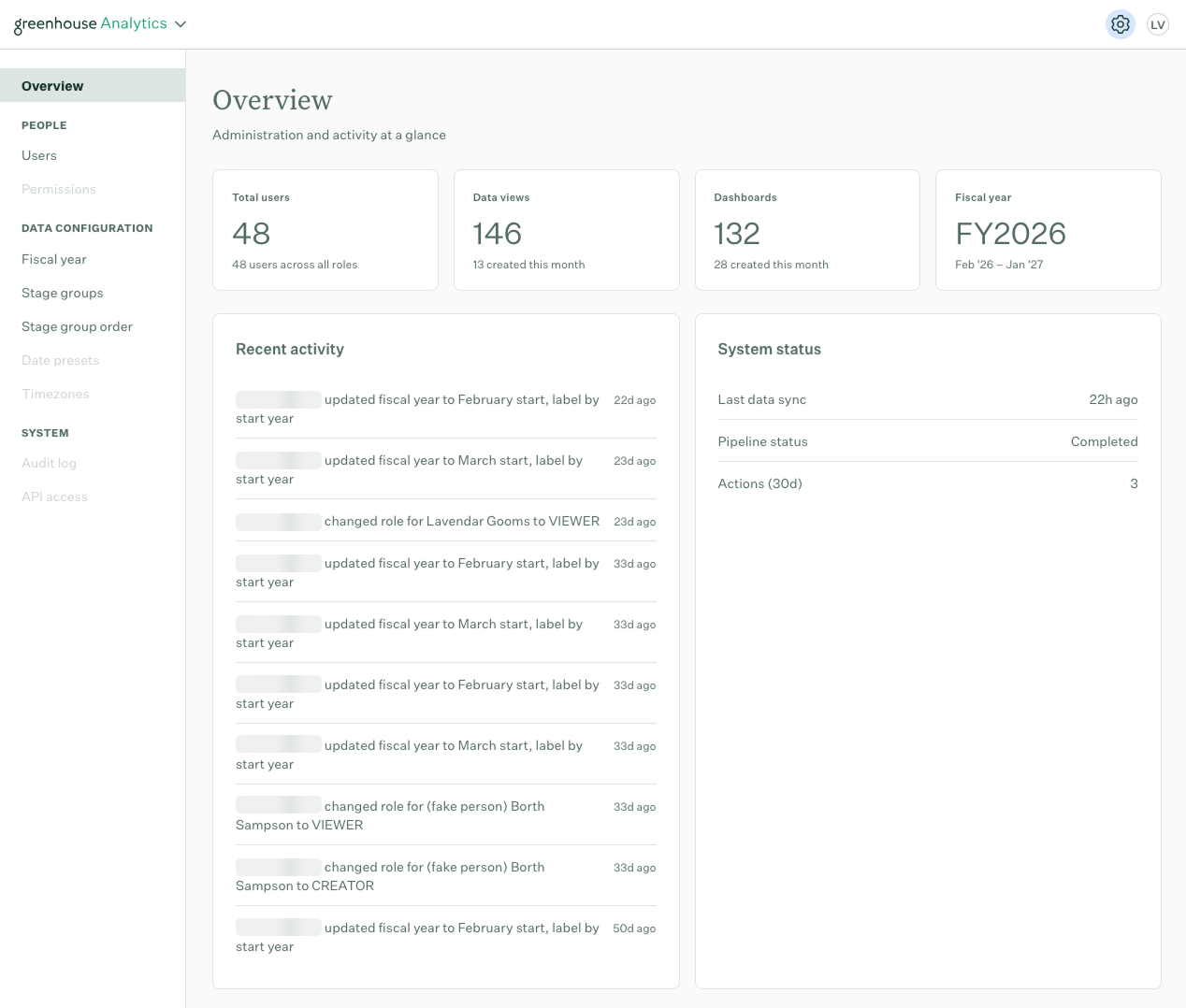Click the System status heading
Image resolution: width=1186 pixels, height=1008 pixels.
[769, 349]
